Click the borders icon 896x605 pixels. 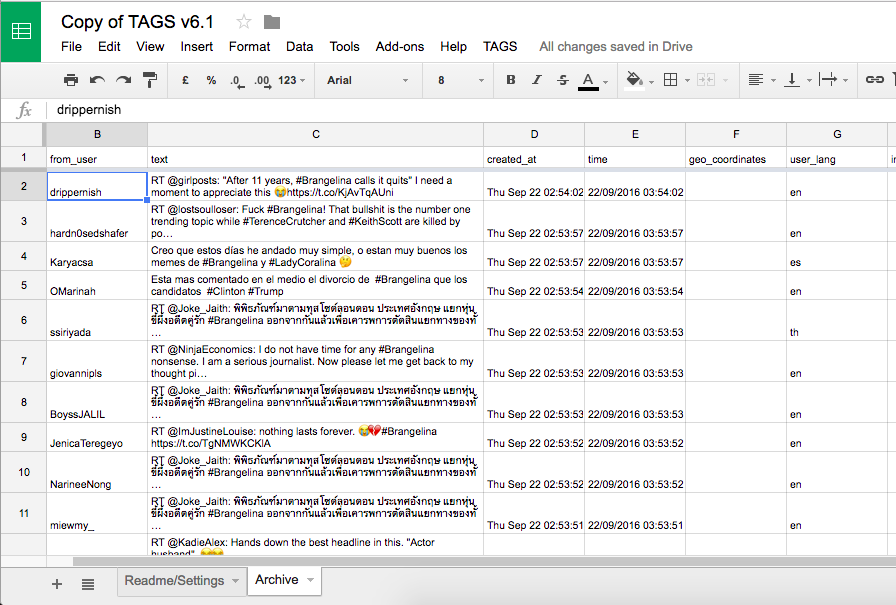[x=671, y=80]
